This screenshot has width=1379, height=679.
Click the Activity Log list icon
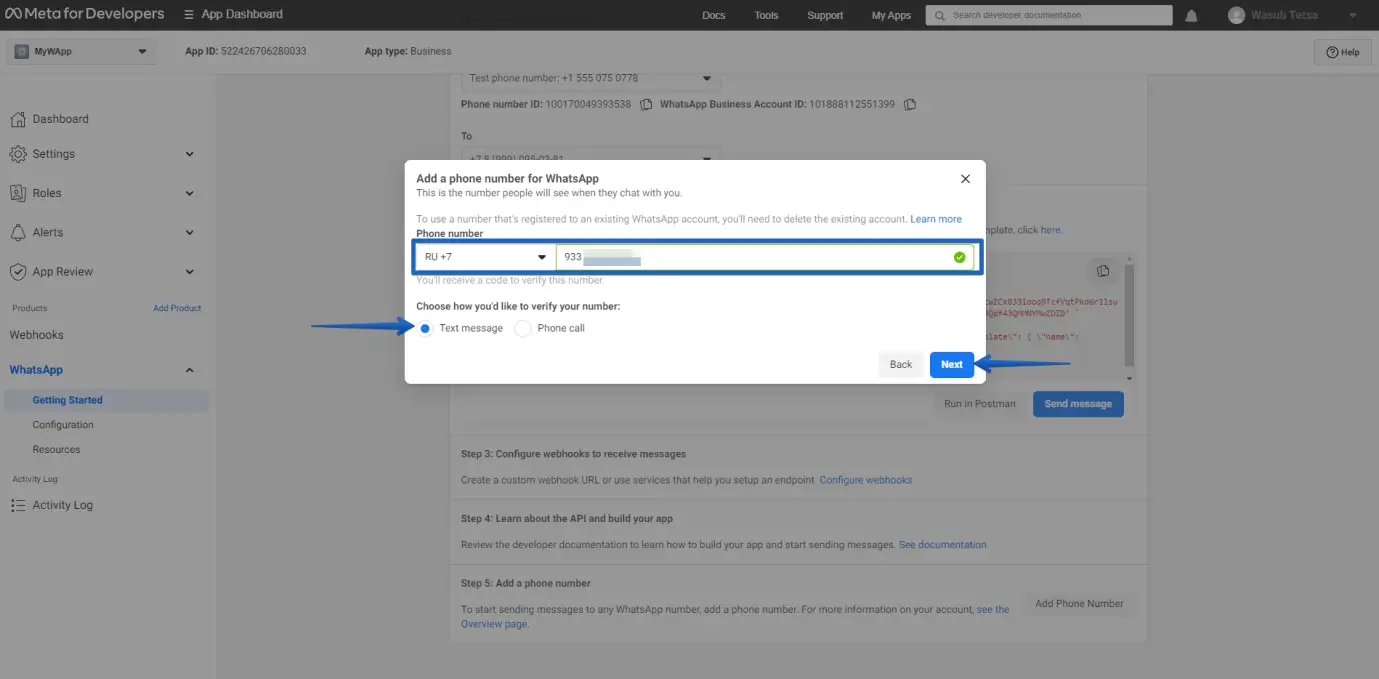[x=18, y=505]
